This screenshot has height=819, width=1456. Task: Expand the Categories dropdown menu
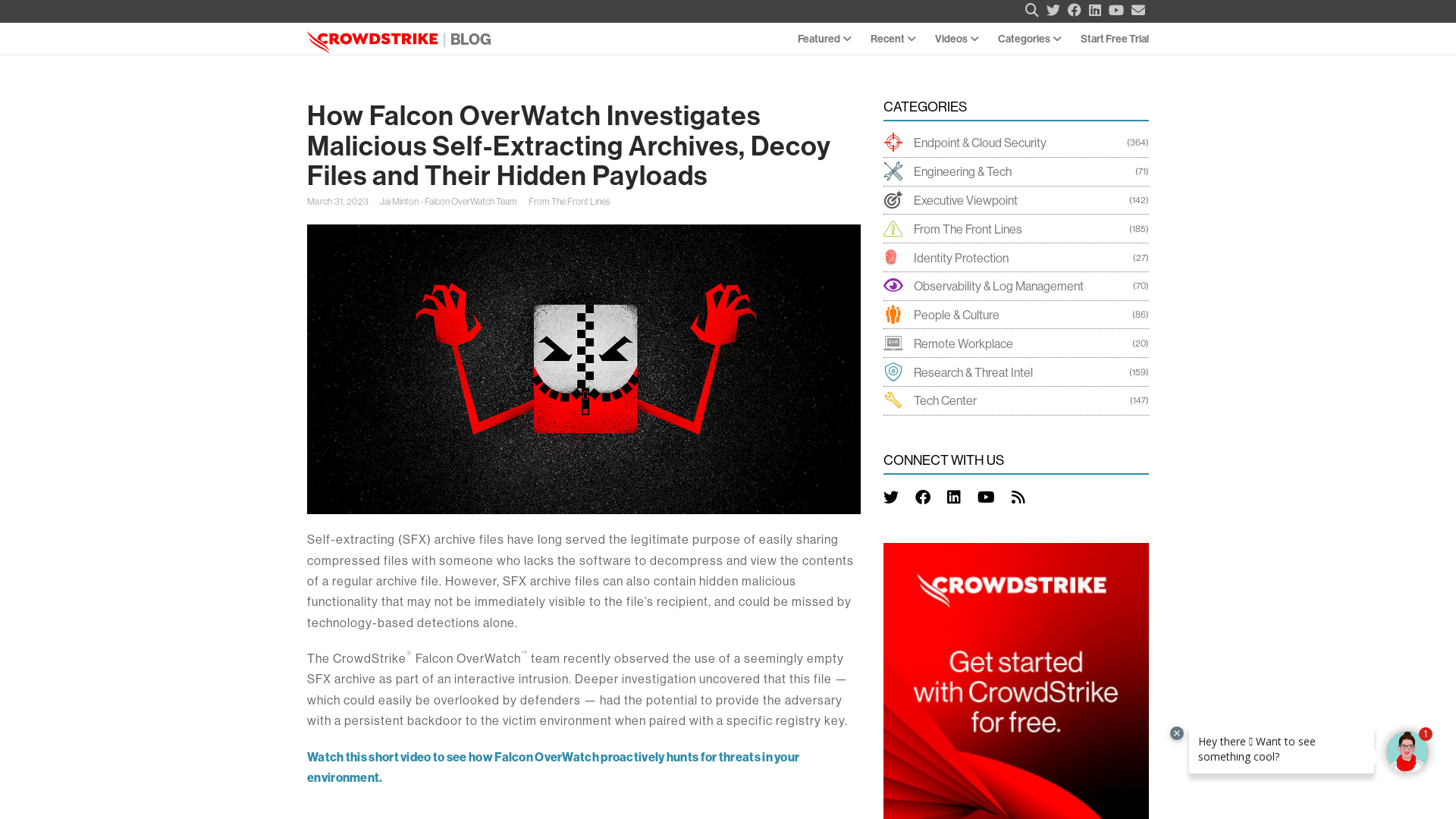(1030, 38)
